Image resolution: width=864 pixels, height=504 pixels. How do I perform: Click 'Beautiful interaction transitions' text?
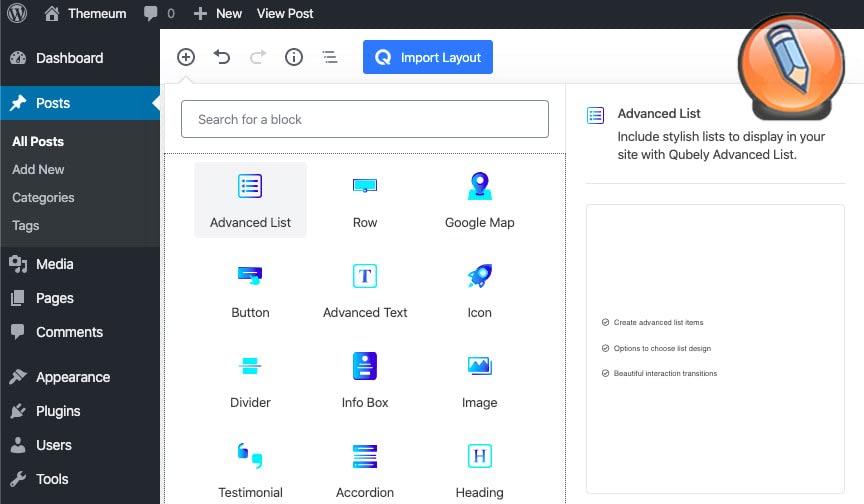(x=665, y=373)
